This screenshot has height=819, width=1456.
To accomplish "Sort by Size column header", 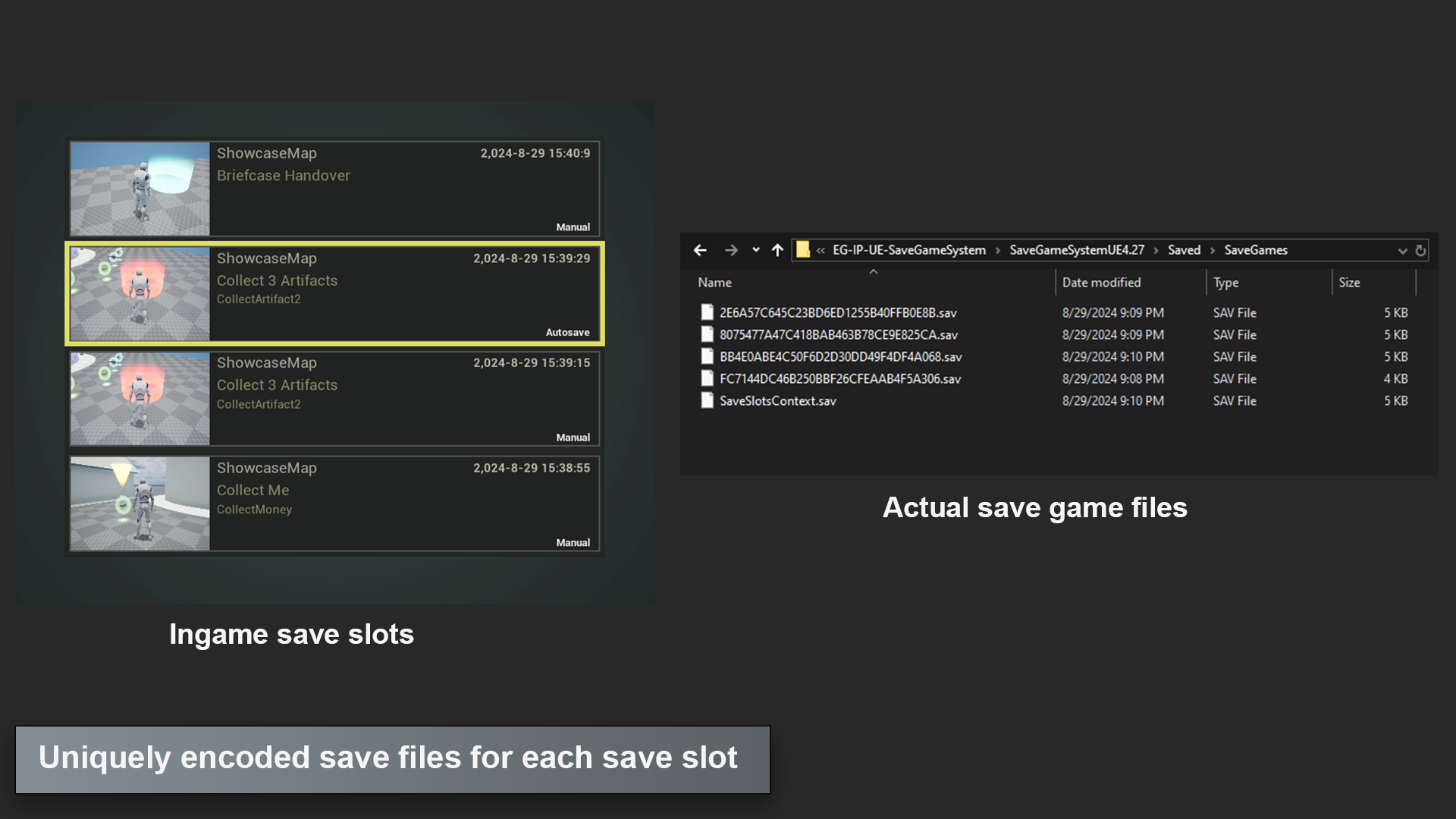I will [x=1349, y=282].
